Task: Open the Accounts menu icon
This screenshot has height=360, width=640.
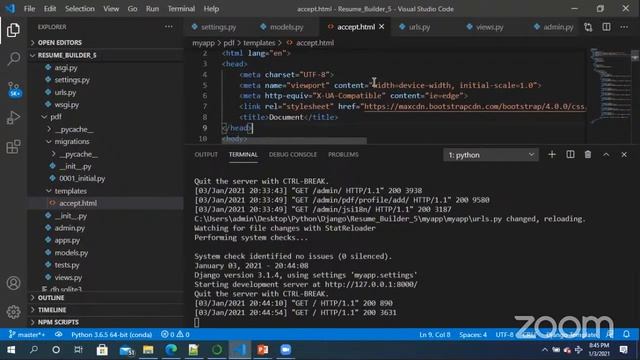Action: pos(13,283)
